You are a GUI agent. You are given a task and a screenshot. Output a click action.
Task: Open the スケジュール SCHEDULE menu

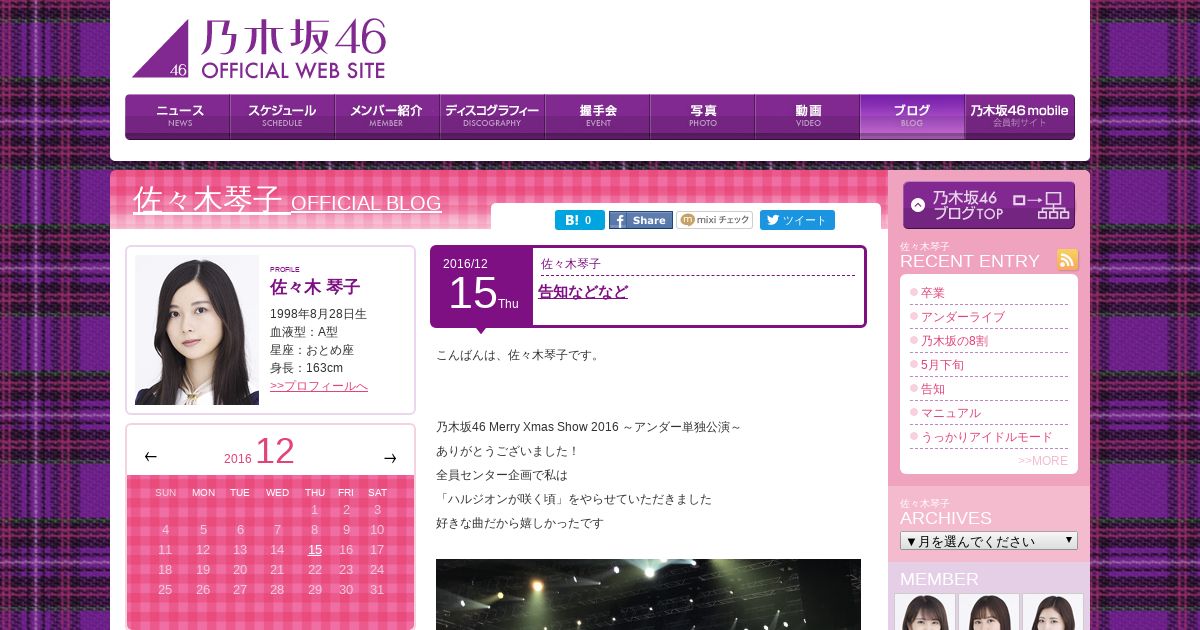(x=282, y=117)
